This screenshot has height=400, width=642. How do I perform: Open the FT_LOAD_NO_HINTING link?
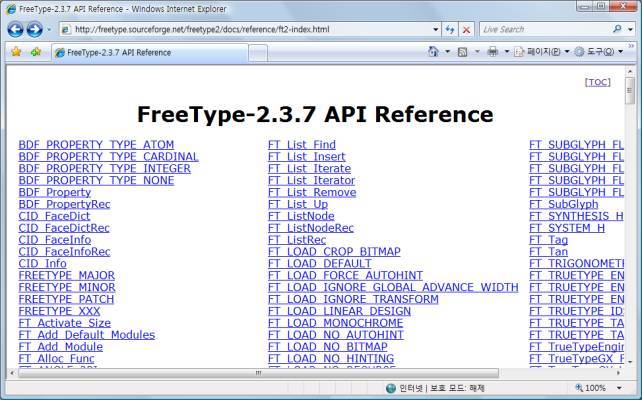click(x=331, y=359)
